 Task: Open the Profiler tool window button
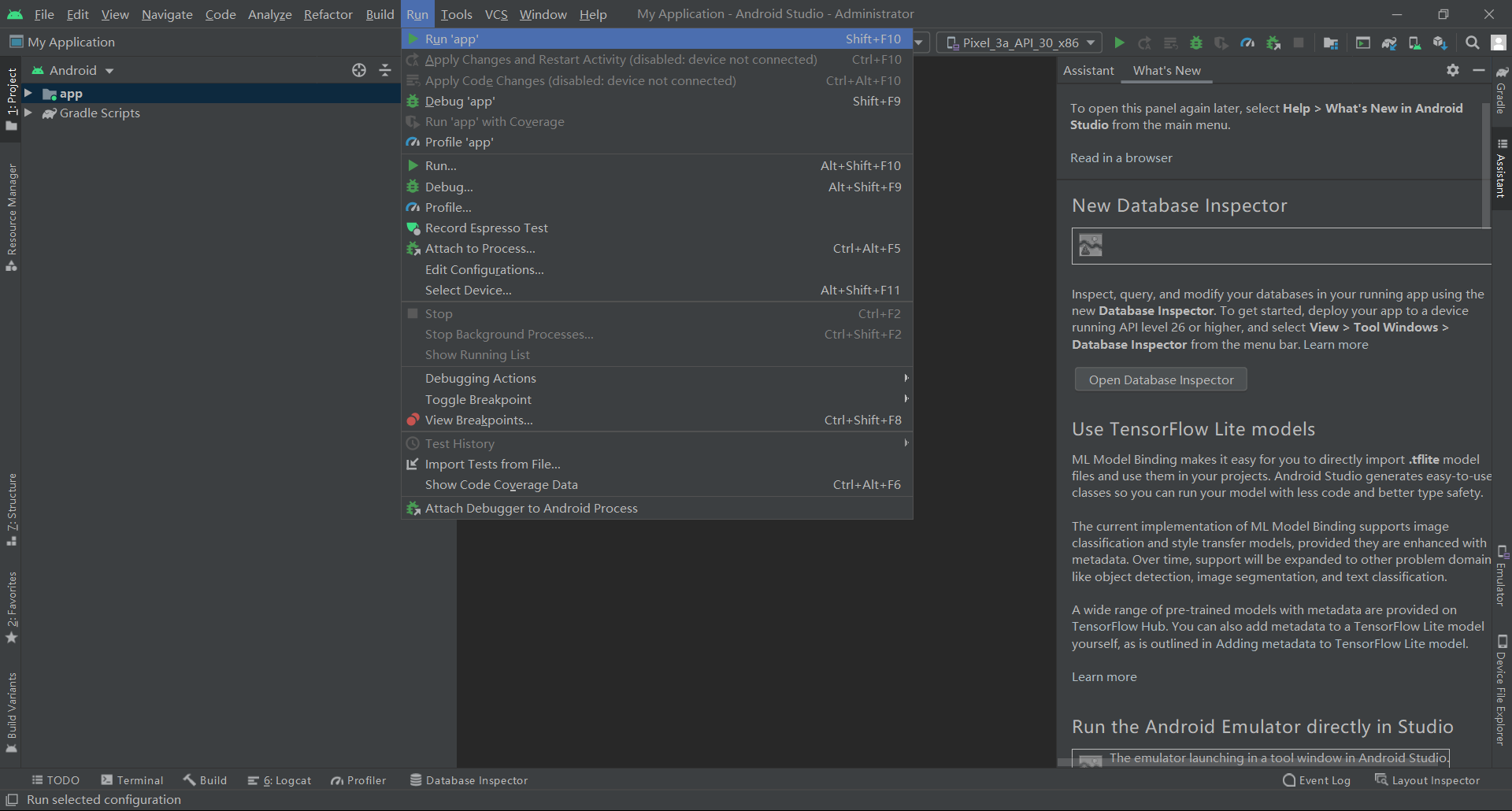359,780
